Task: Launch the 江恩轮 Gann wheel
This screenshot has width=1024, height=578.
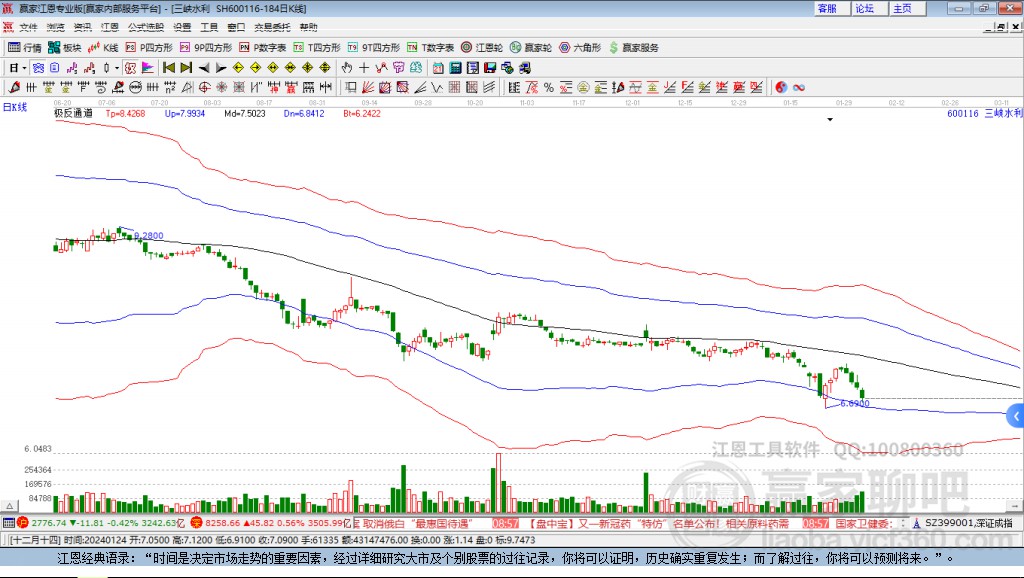Action: pos(482,48)
